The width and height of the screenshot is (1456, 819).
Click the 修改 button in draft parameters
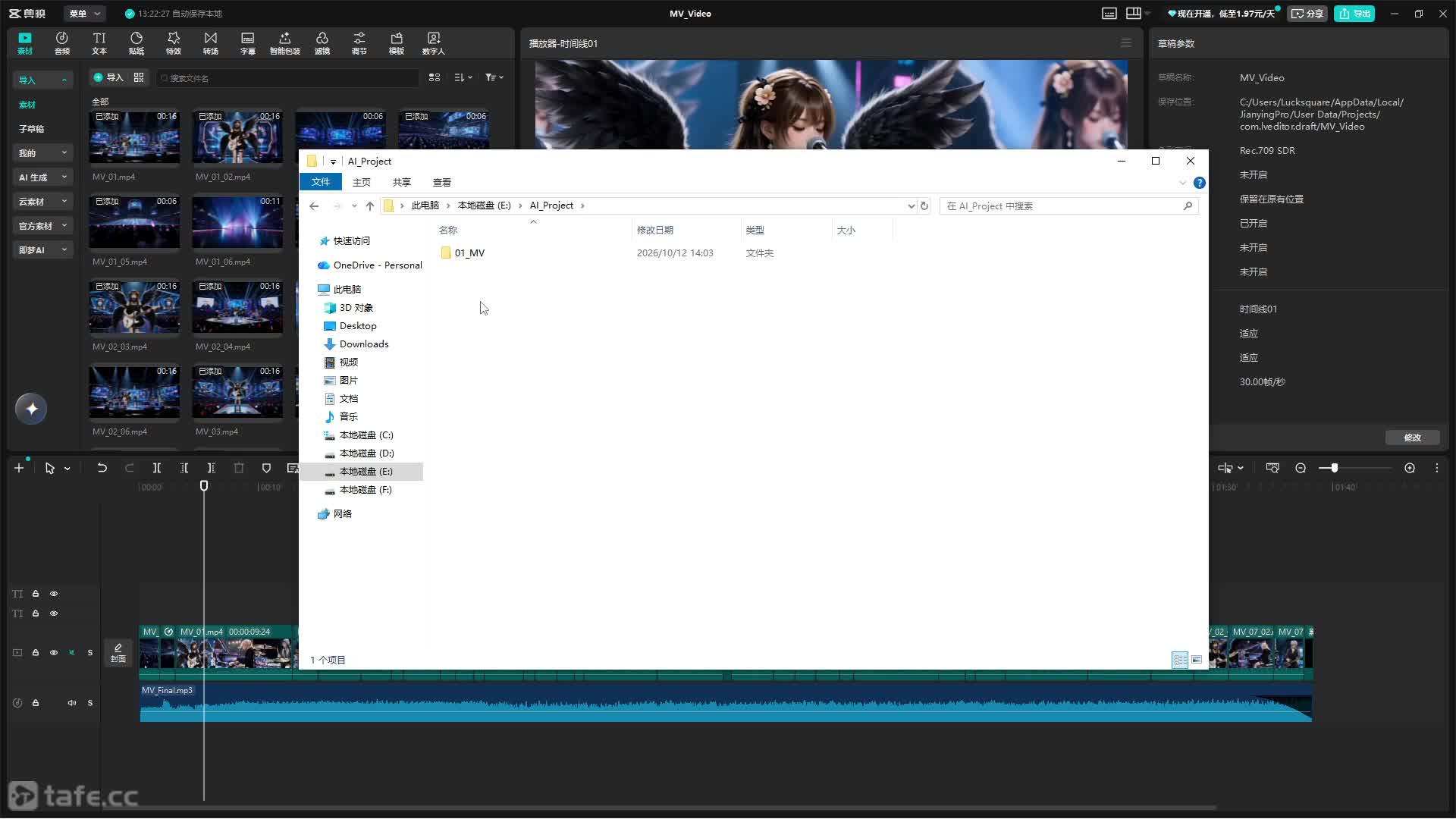coord(1412,438)
